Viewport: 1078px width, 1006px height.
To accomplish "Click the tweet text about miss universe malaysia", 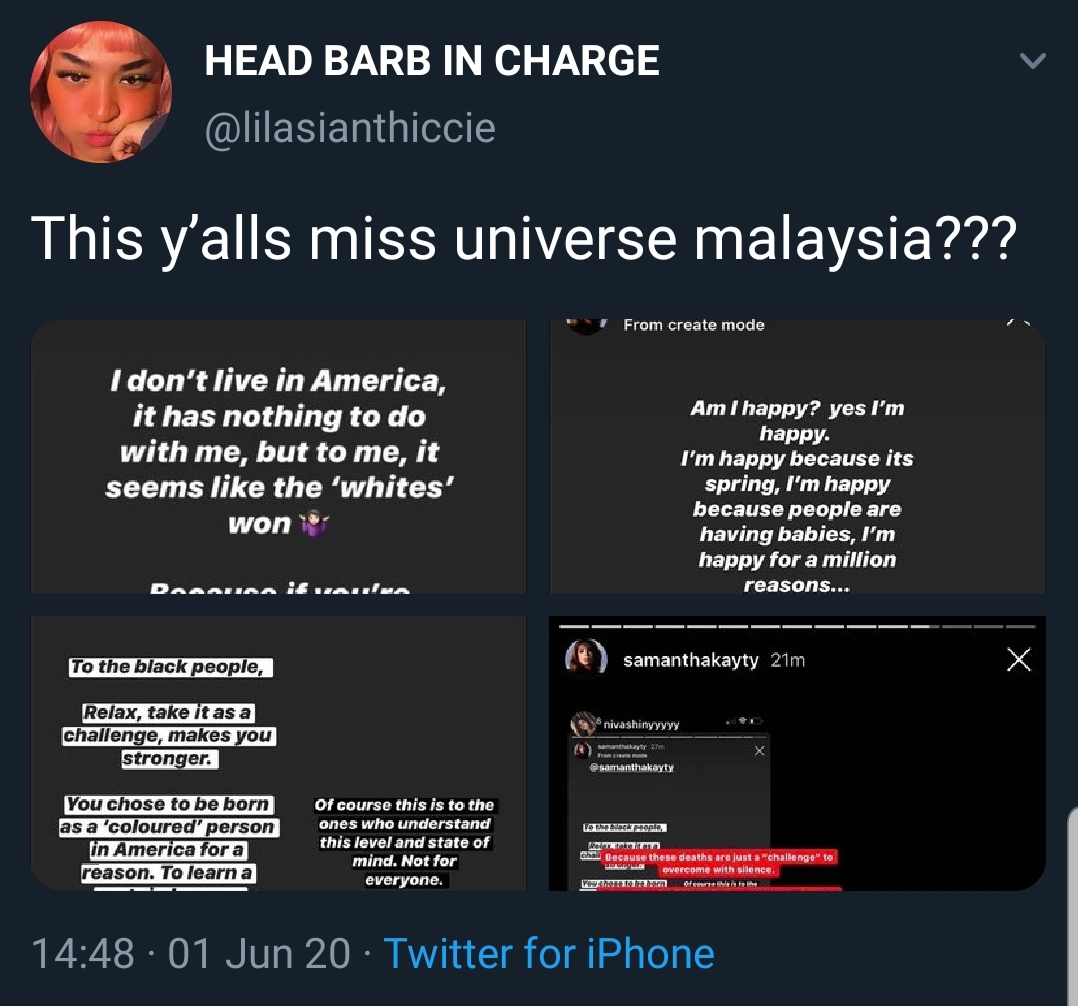I will [523, 238].
